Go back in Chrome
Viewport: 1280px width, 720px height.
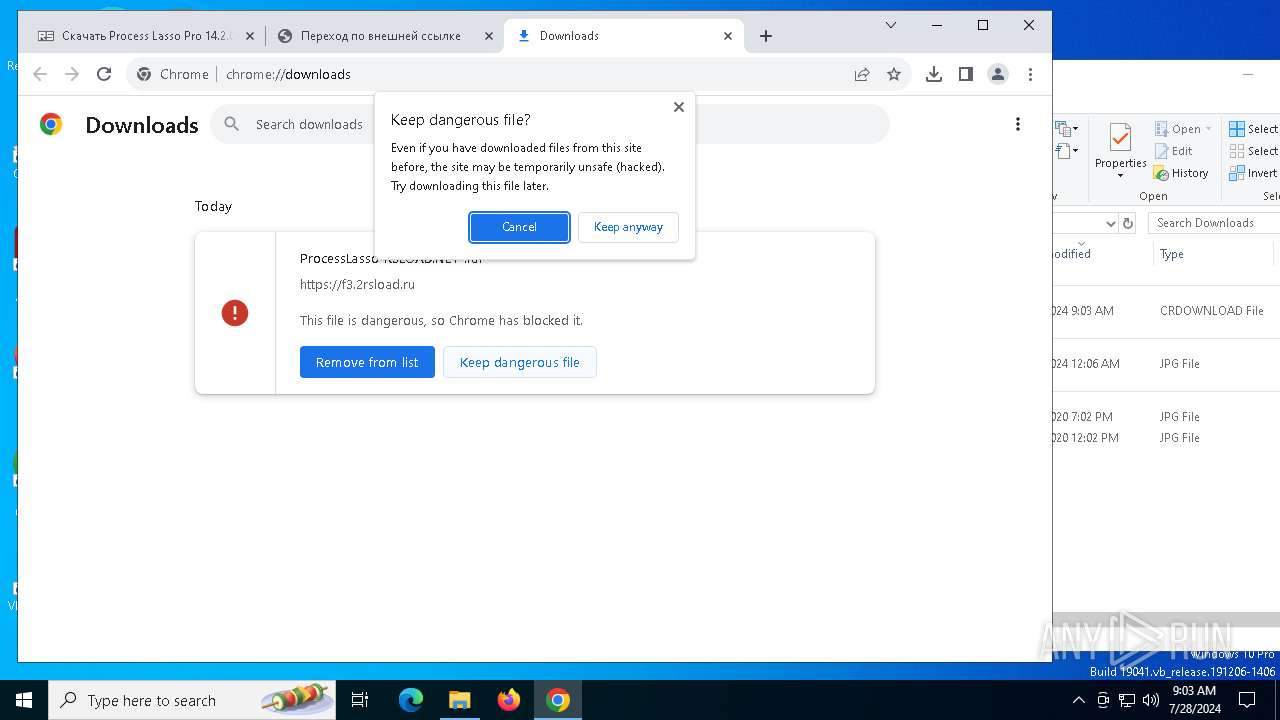40,74
